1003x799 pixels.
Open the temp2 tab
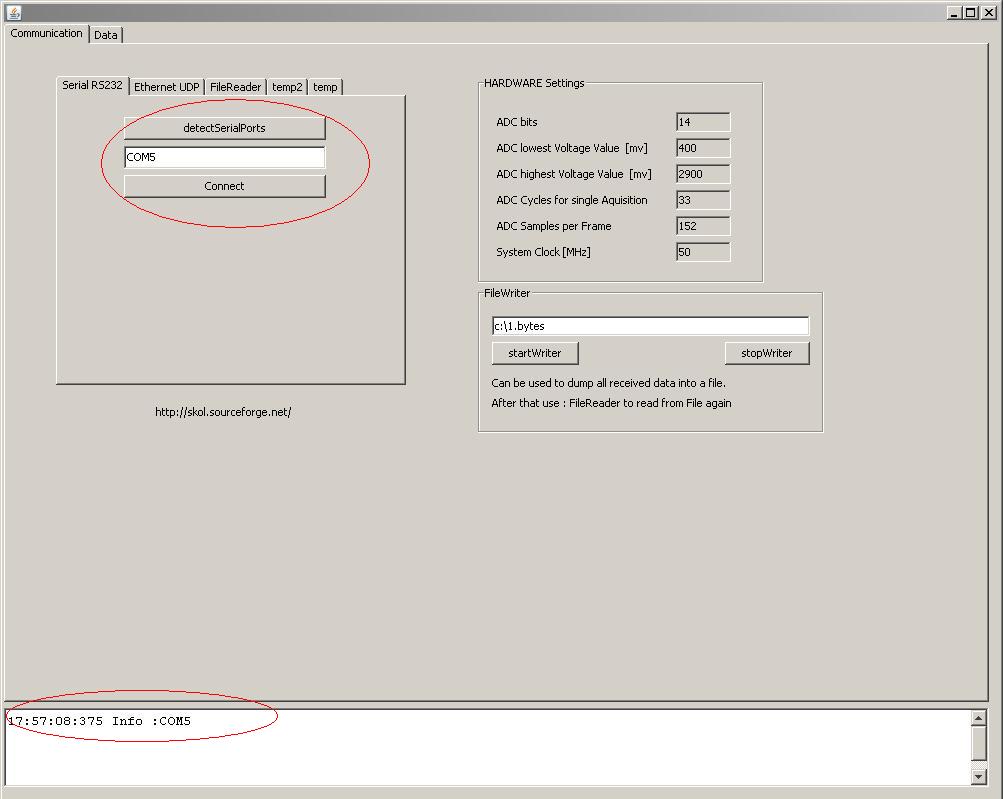[287, 87]
